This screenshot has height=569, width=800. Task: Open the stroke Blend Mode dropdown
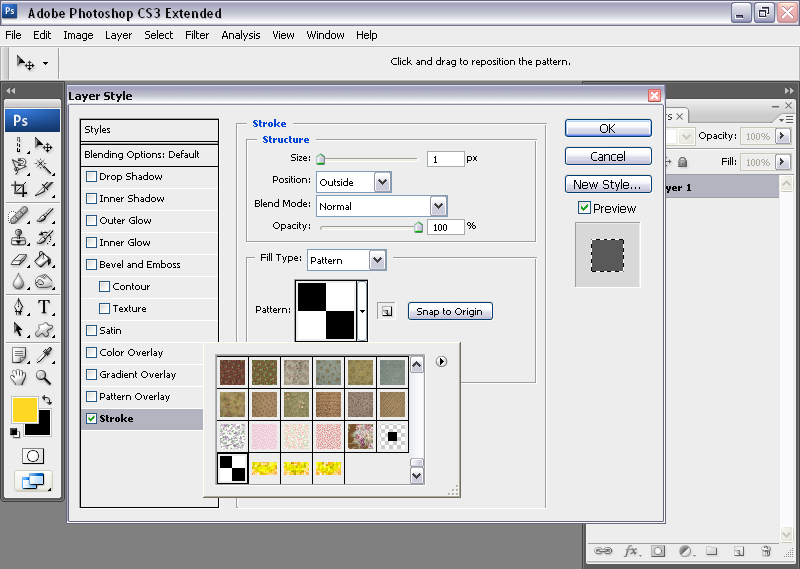[438, 206]
